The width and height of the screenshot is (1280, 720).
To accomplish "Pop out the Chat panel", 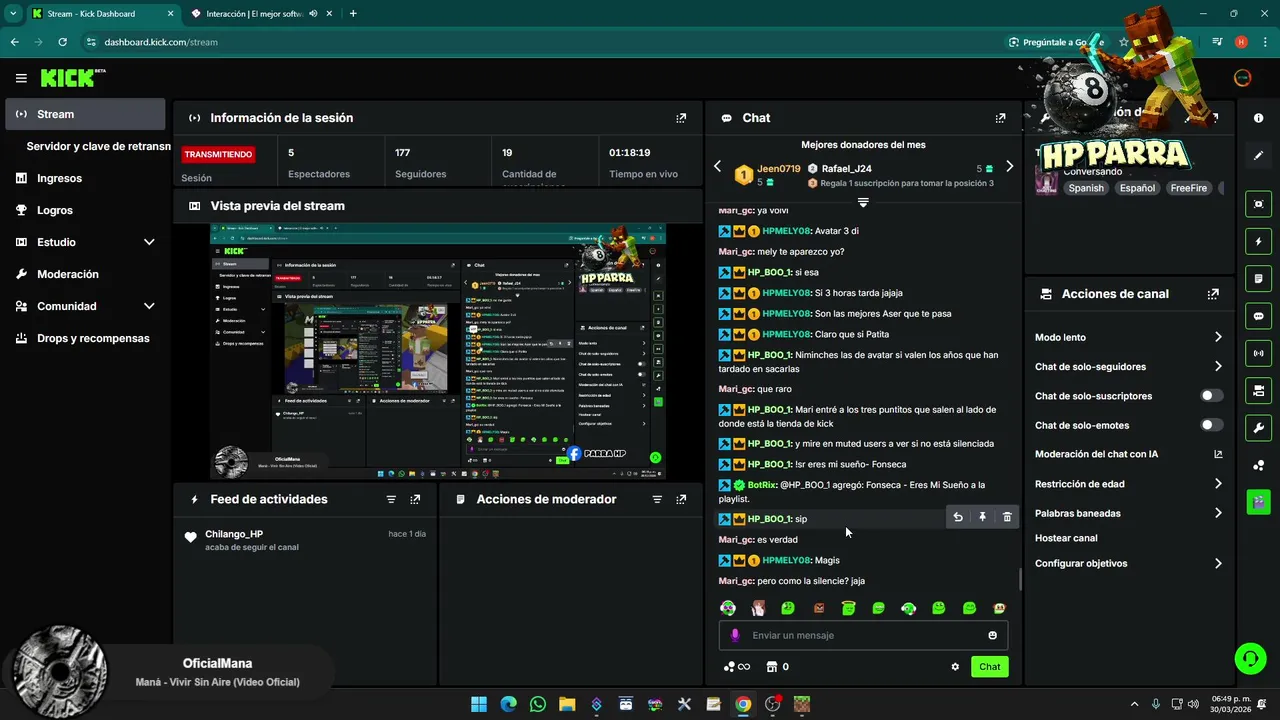I will [x=1000, y=118].
